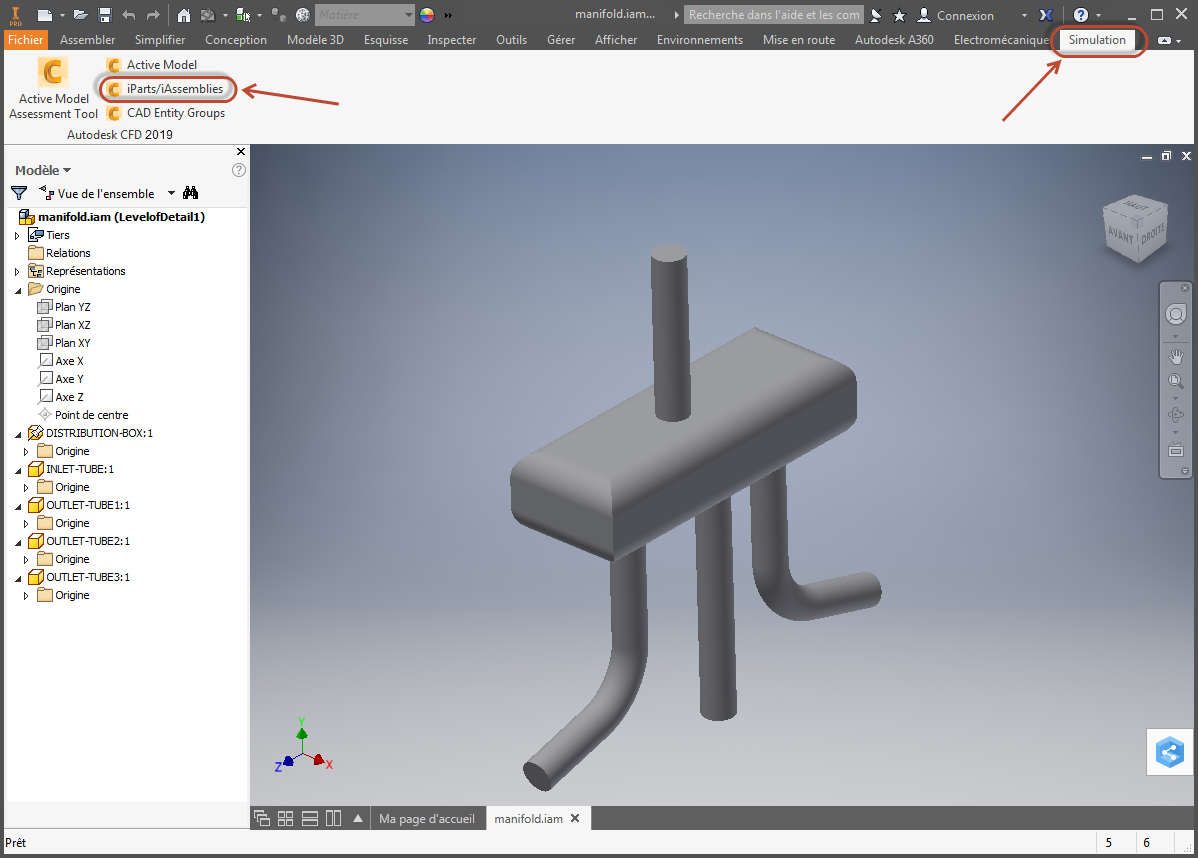Screen dimensions: 1198x858
Task: Click the iParts/iAssemblies button
Action: [x=166, y=89]
